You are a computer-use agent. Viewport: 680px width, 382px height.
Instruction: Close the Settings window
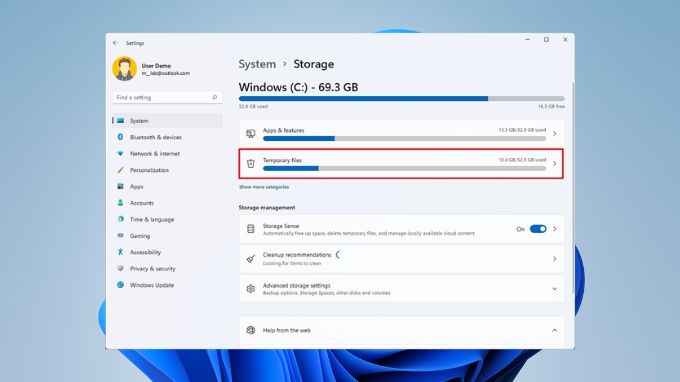pos(565,39)
